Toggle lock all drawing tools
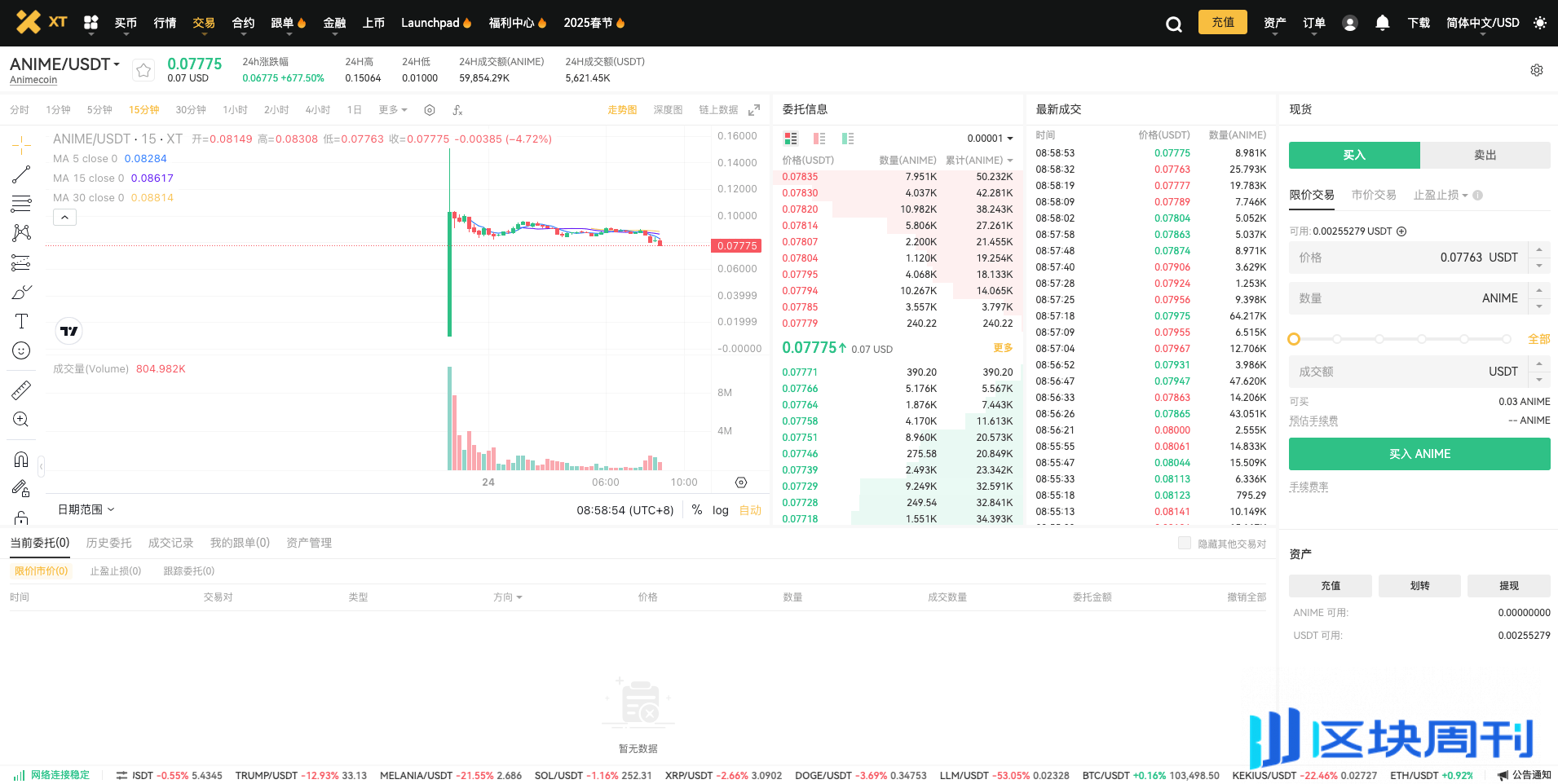Image resolution: width=1558 pixels, height=784 pixels. (x=21, y=518)
